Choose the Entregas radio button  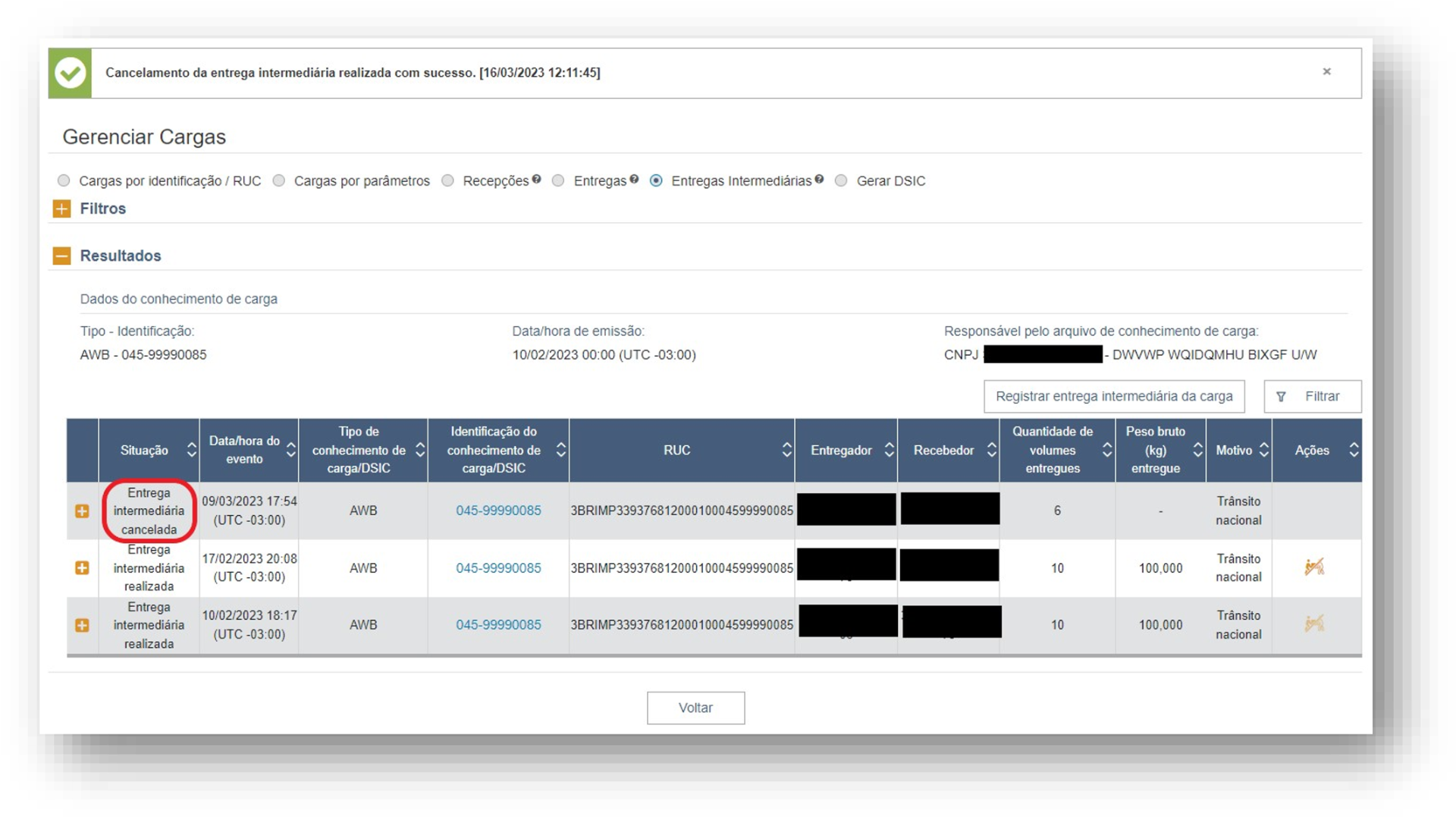click(x=558, y=181)
